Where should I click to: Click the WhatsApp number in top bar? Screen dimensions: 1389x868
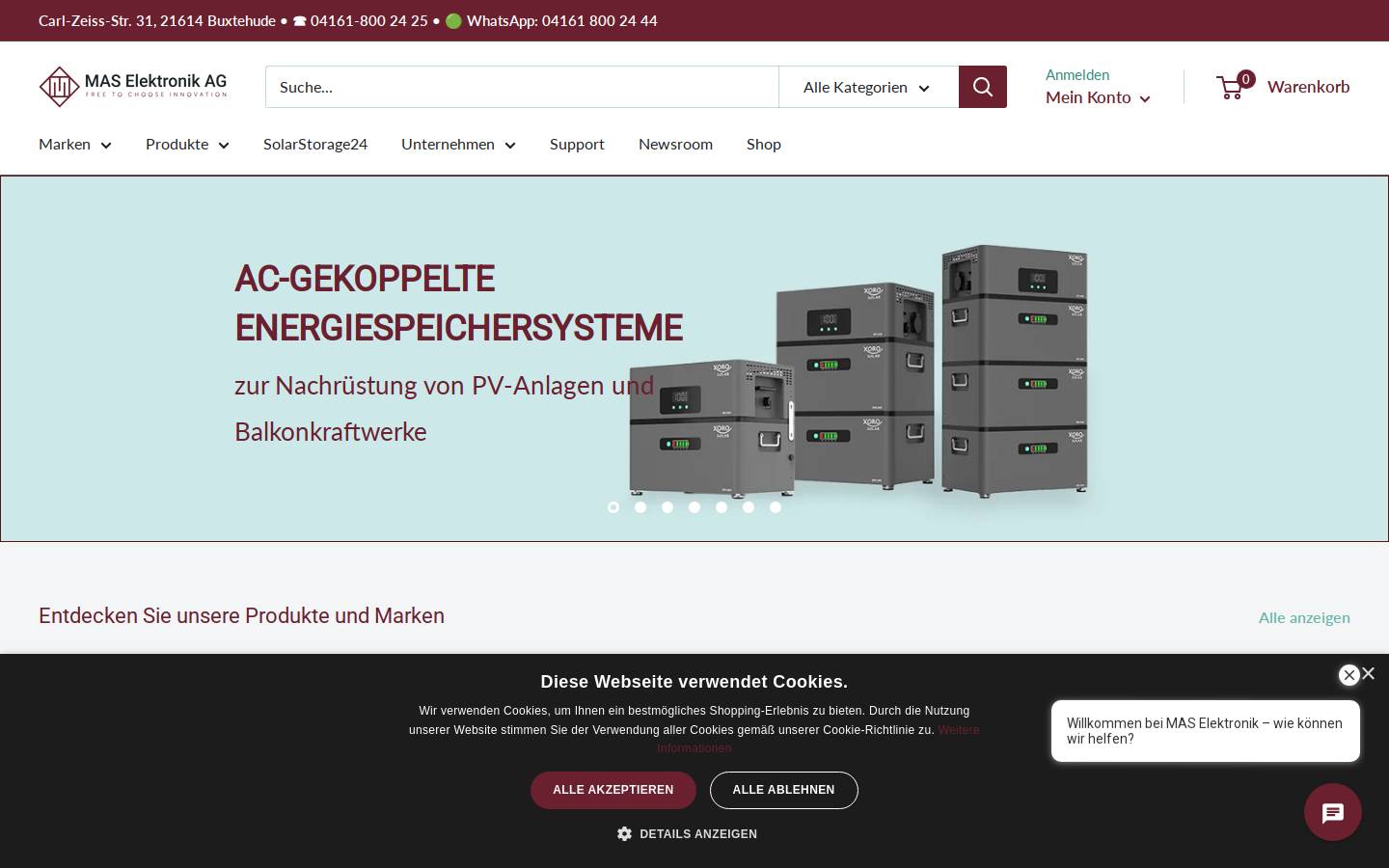point(599,21)
